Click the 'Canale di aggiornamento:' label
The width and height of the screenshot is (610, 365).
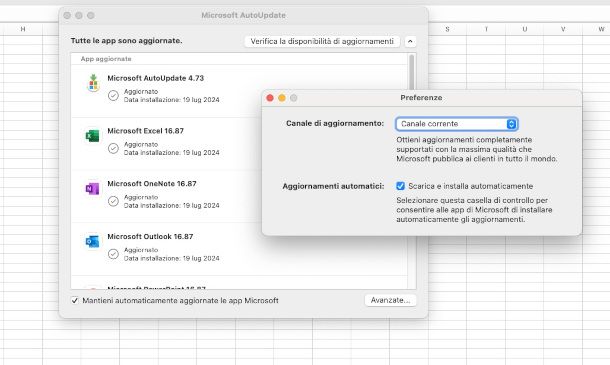335,123
